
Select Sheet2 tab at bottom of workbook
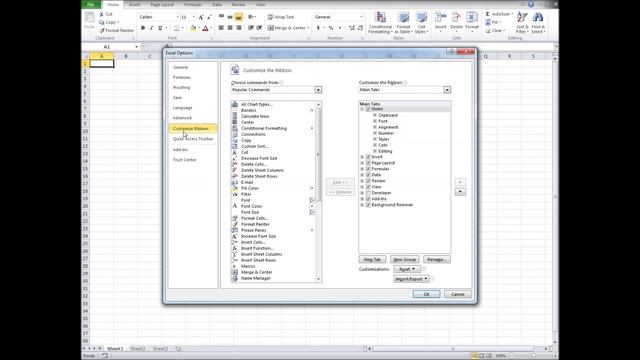tap(138, 349)
